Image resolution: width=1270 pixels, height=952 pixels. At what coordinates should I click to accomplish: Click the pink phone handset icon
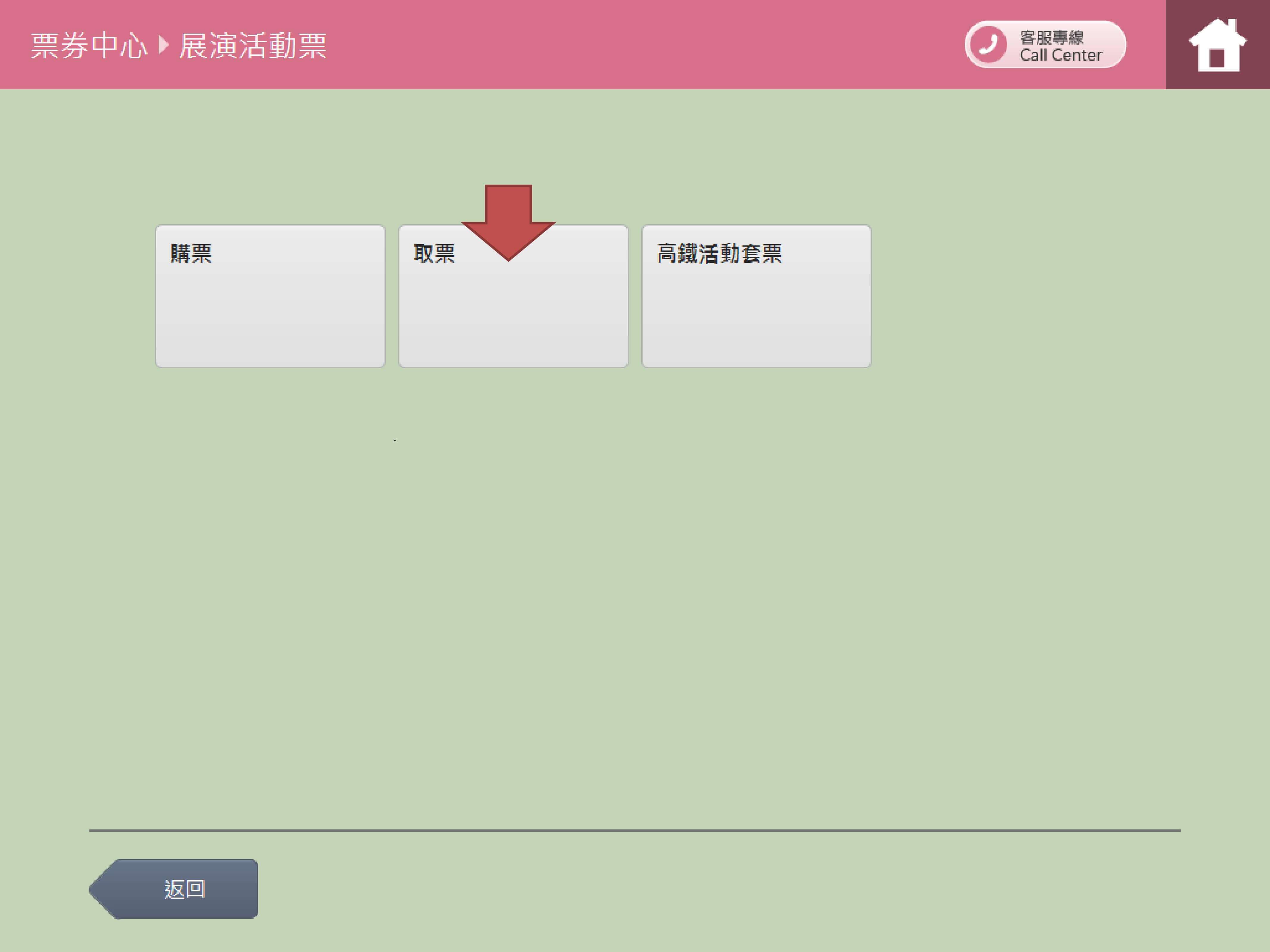988,44
